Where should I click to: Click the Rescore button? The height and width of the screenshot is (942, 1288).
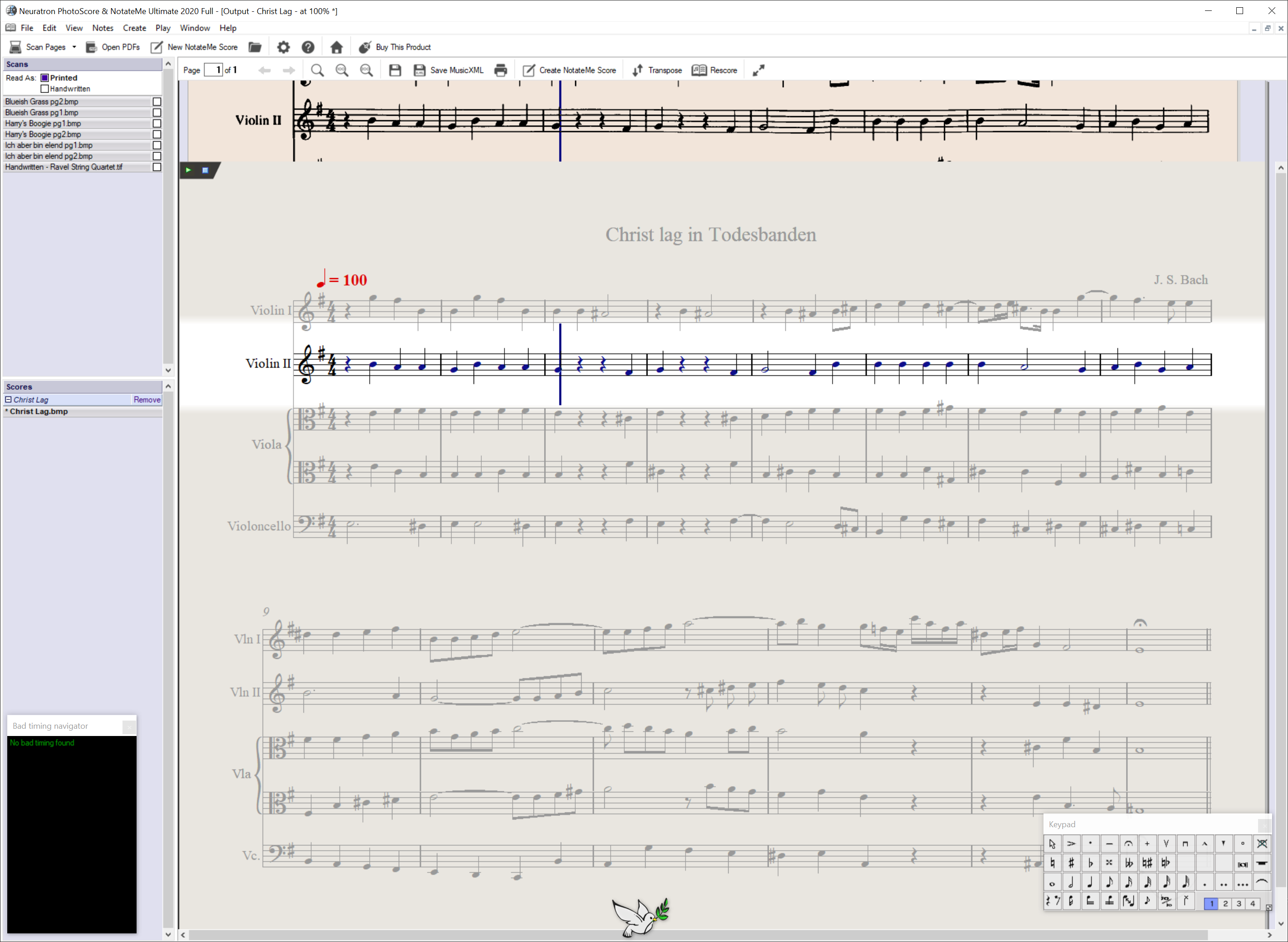pyautogui.click(x=715, y=70)
